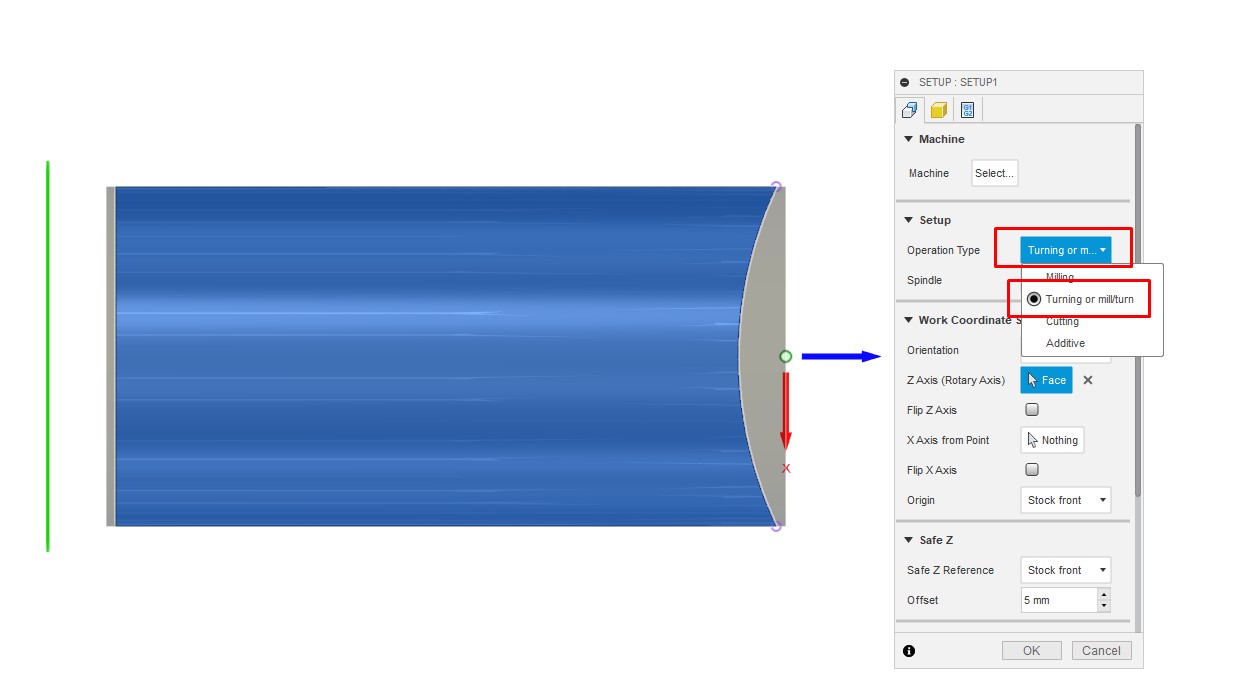Click the Nothing selector for X Axis from Point

click(x=1052, y=440)
